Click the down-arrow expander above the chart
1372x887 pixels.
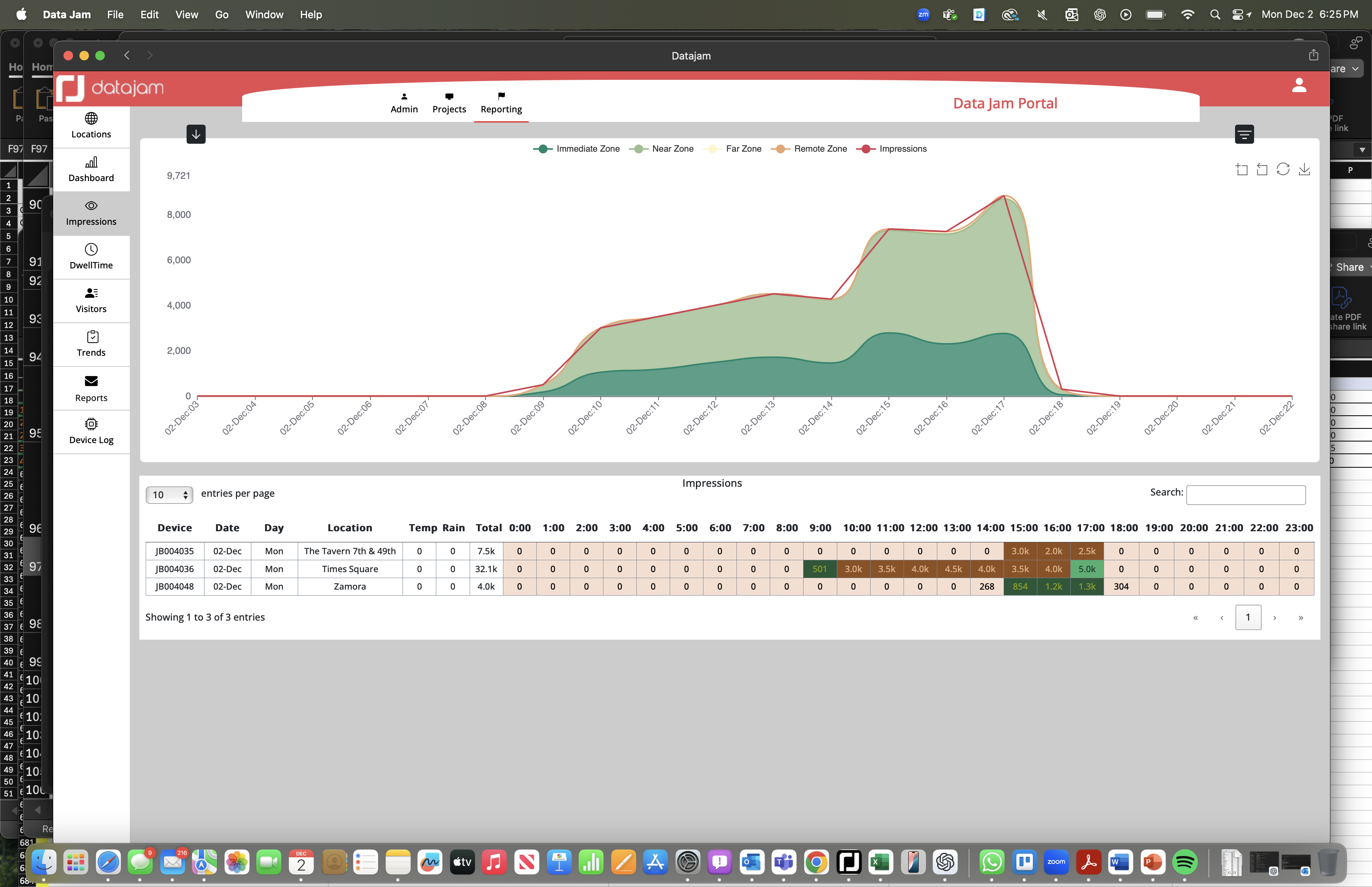(196, 134)
